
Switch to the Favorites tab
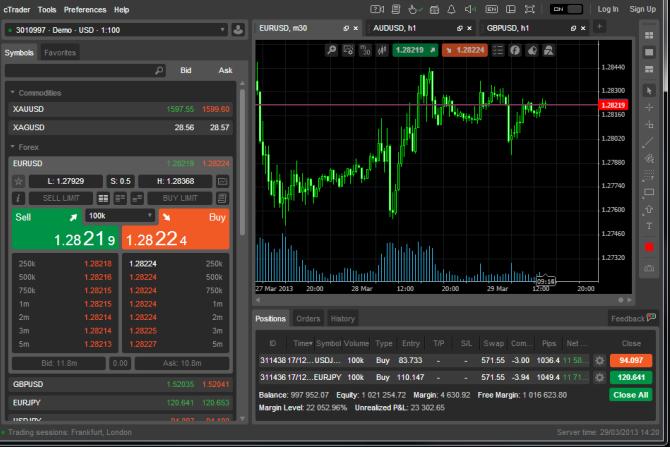60,53
